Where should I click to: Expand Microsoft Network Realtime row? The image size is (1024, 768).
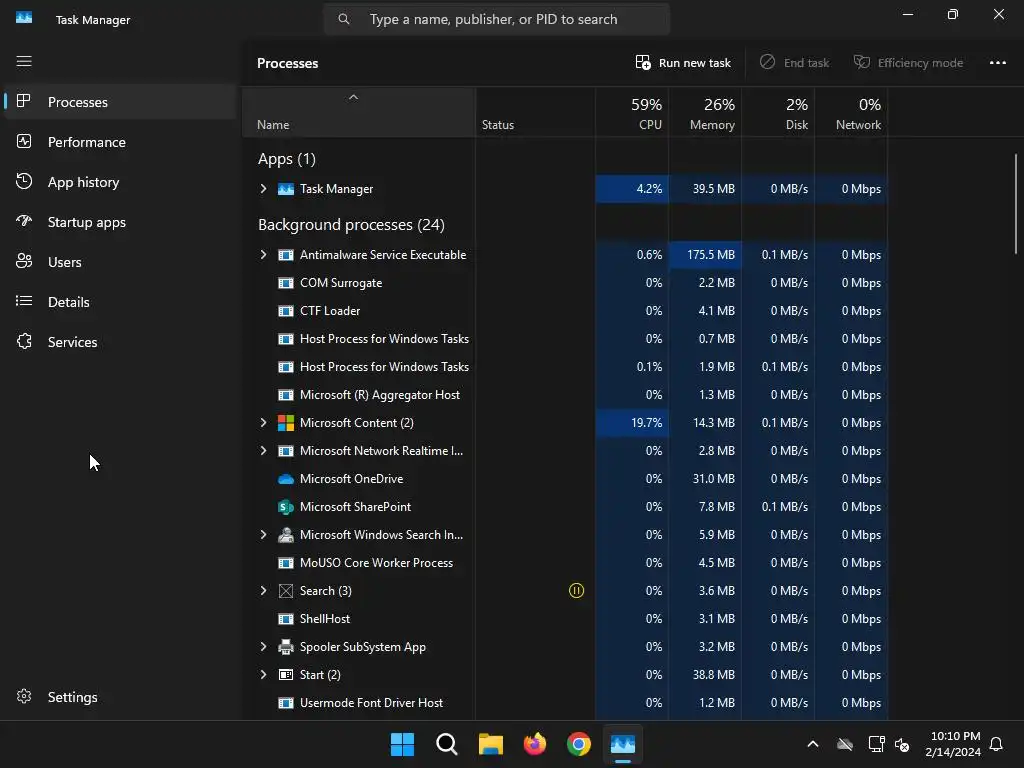click(263, 451)
